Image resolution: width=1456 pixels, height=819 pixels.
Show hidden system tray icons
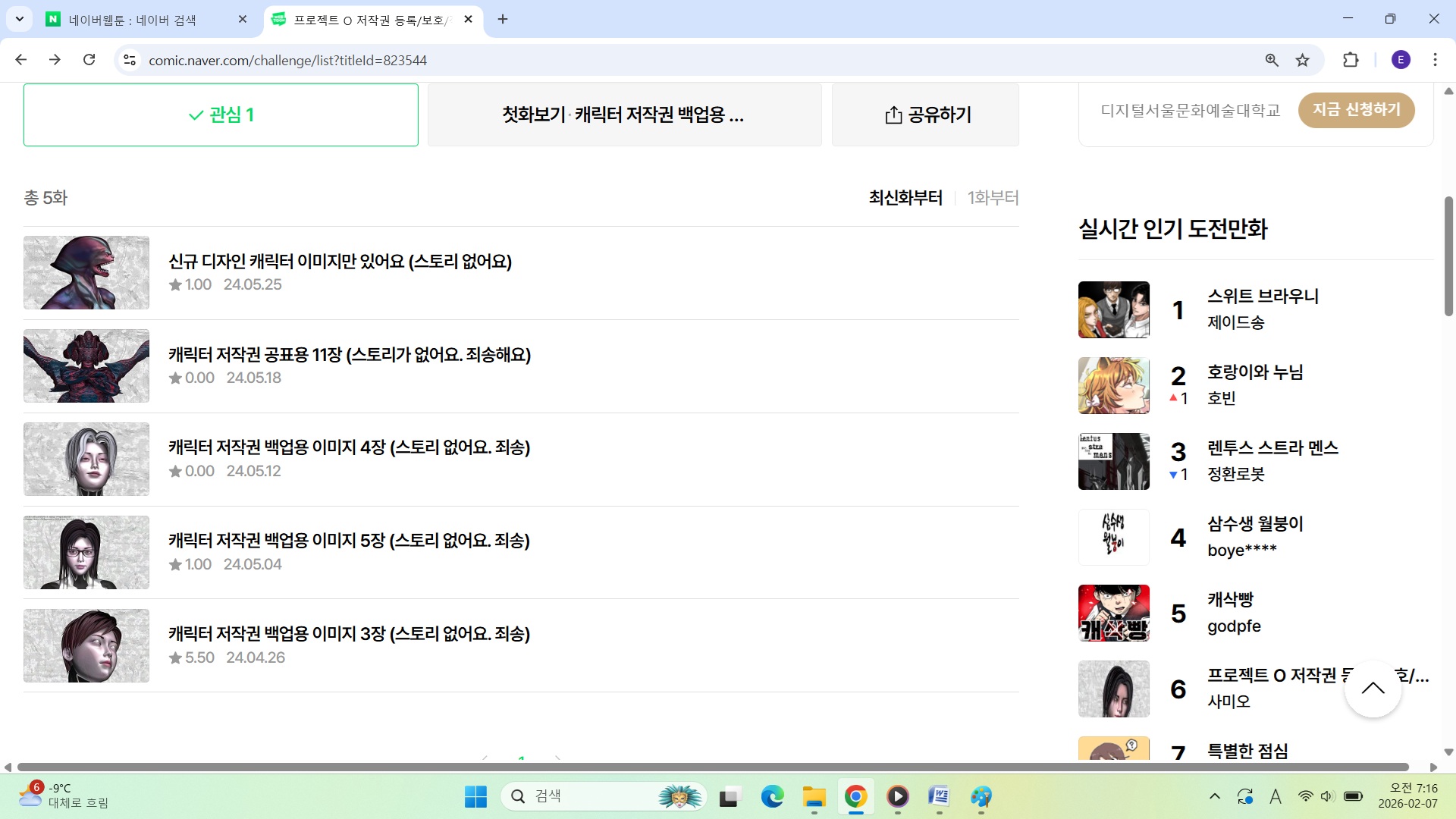point(1215,796)
